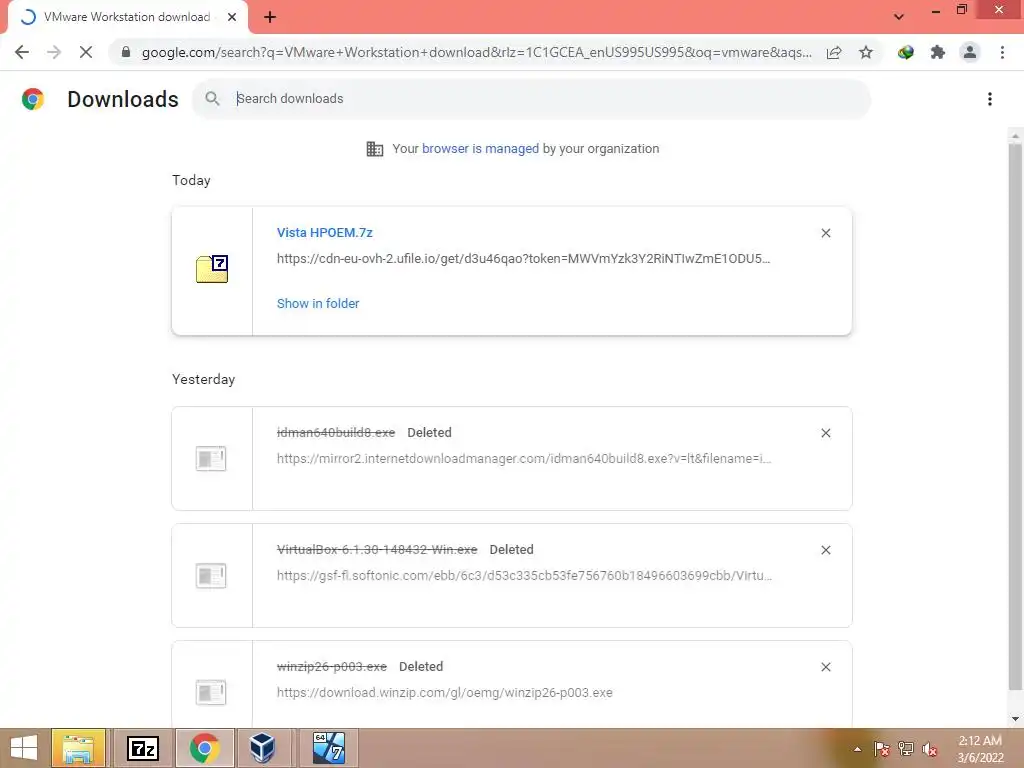The width and height of the screenshot is (1024, 768).
Task: Click the page vertical scrollbar
Action: pos(1015,418)
